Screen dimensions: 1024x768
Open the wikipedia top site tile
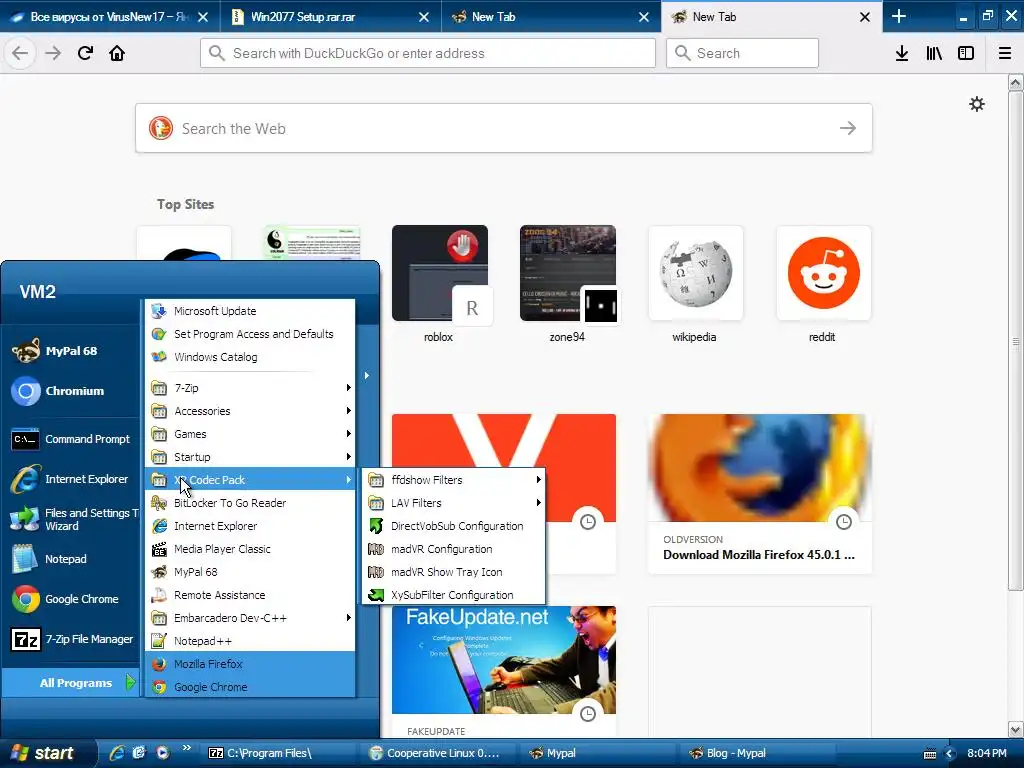click(x=696, y=285)
